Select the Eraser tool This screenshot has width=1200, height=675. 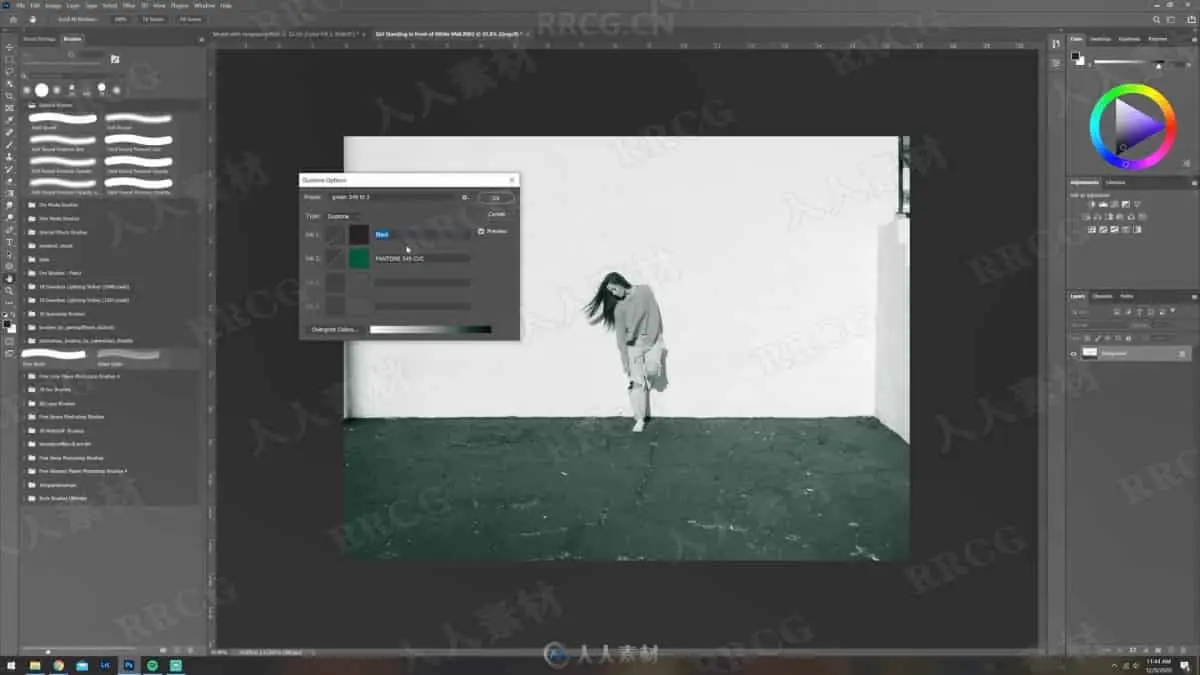10,181
